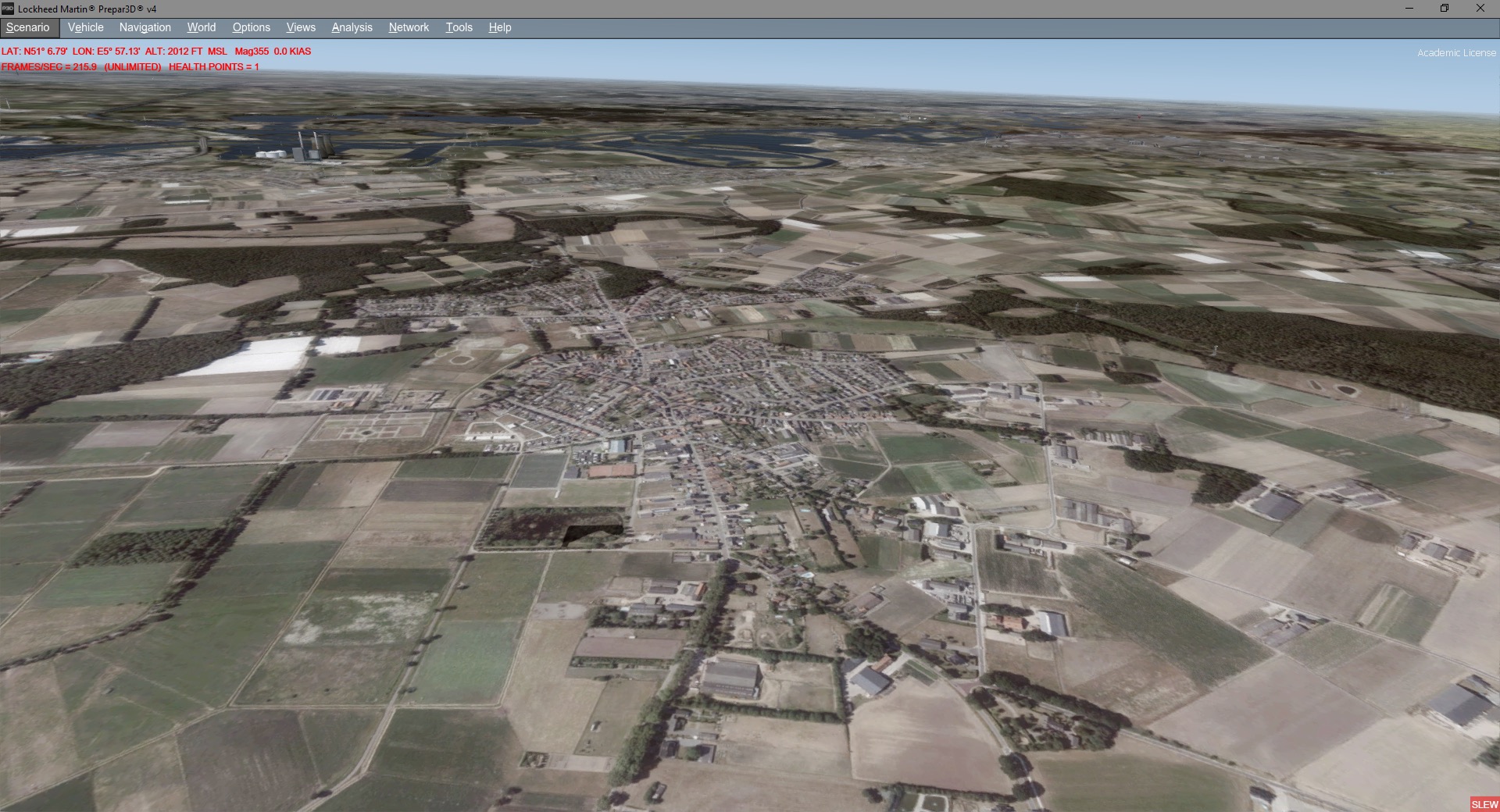Click the red SLEW mode indicator
The image size is (1500, 812).
pos(1484,804)
